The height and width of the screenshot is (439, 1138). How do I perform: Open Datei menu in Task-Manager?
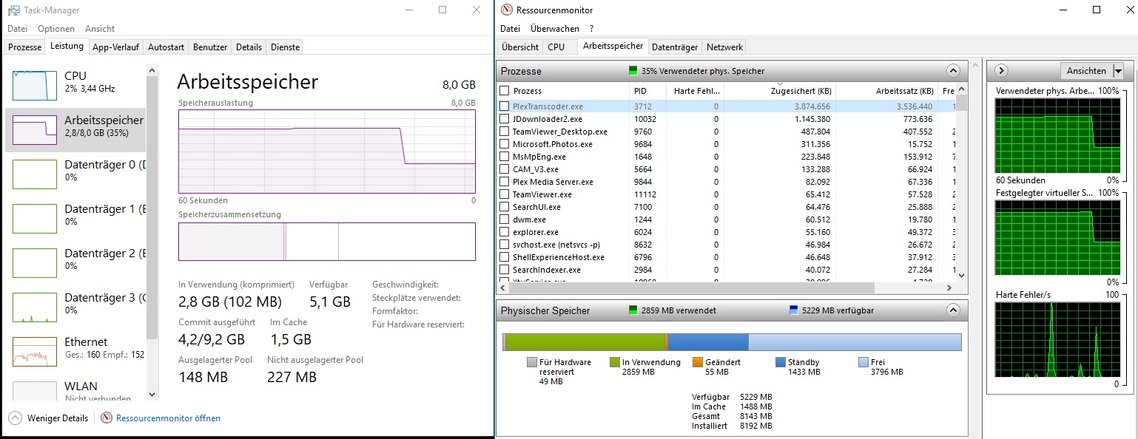click(17, 29)
